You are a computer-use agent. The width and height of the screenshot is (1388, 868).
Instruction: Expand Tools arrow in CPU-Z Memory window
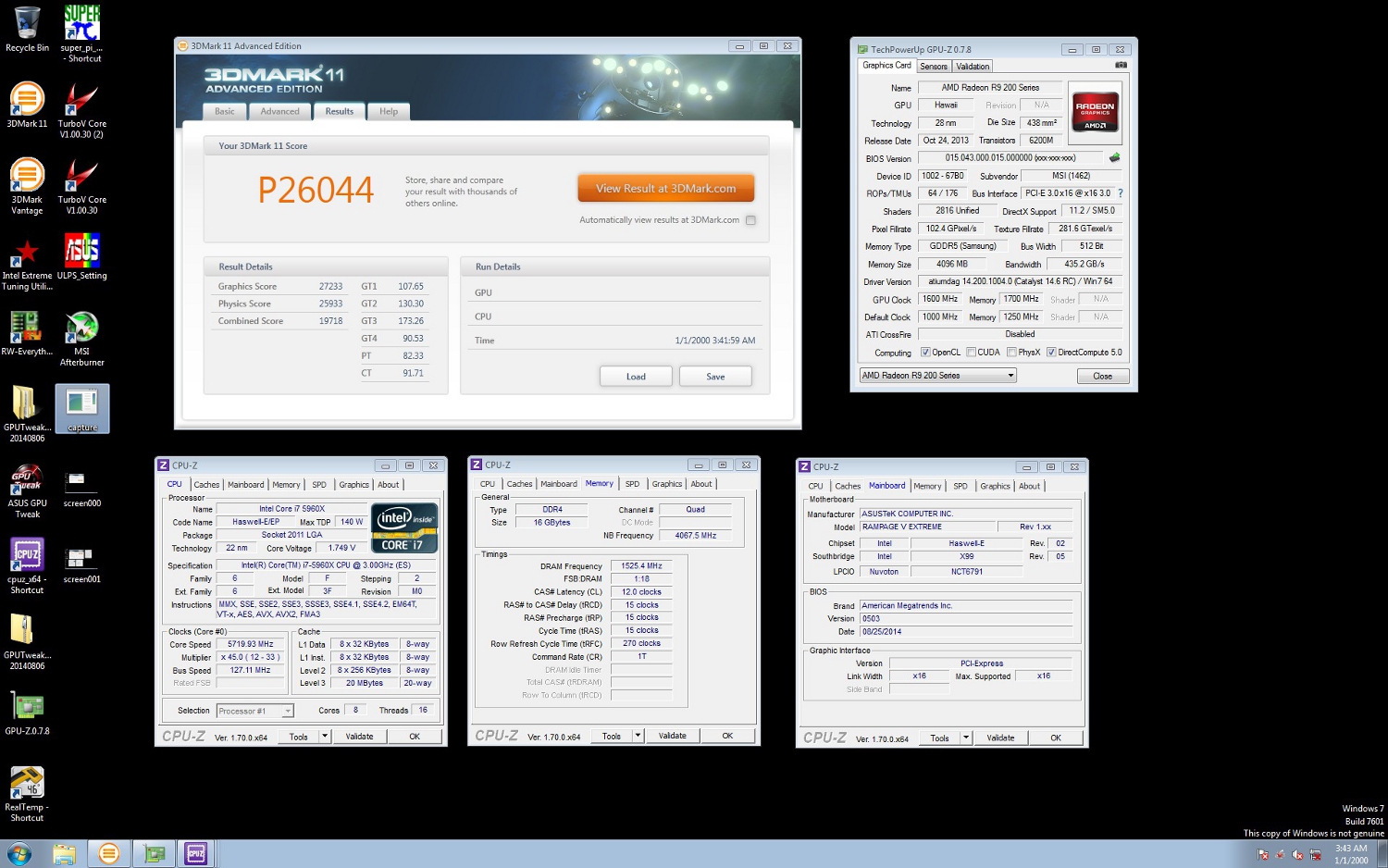(638, 736)
